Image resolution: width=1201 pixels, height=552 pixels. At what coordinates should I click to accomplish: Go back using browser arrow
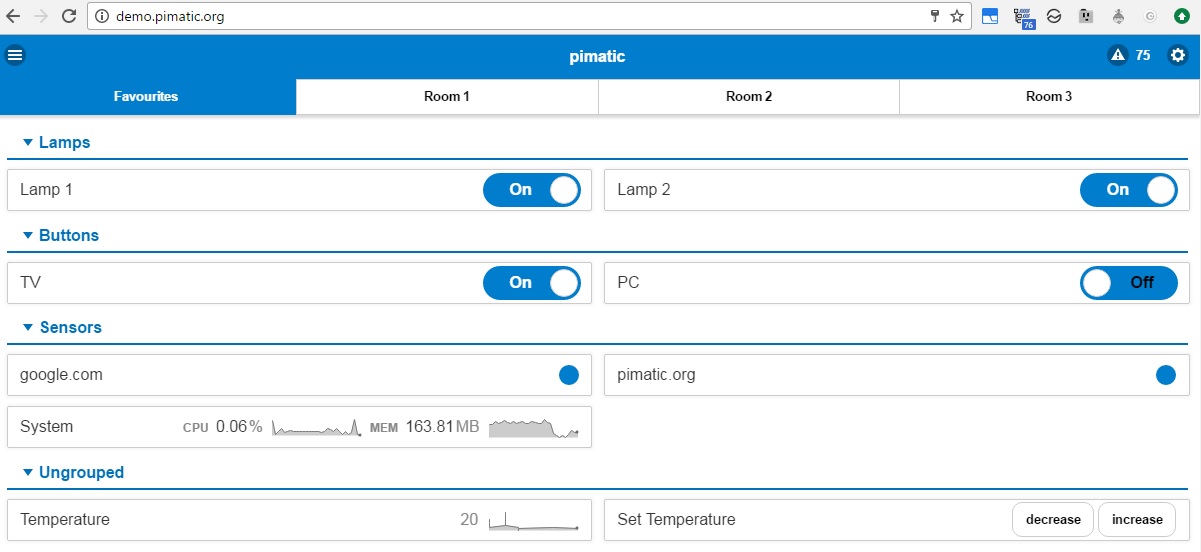click(14, 16)
